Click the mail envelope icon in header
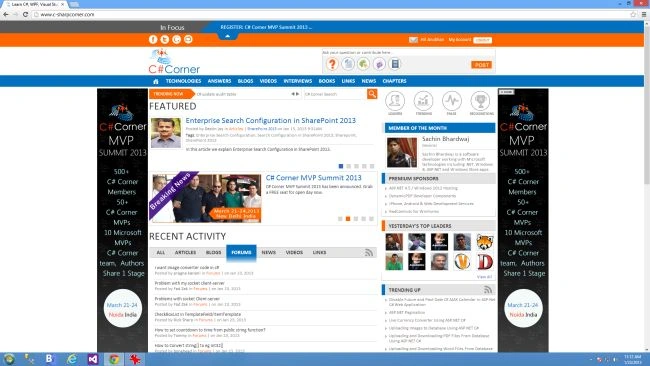The height and width of the screenshot is (366, 650). (413, 40)
